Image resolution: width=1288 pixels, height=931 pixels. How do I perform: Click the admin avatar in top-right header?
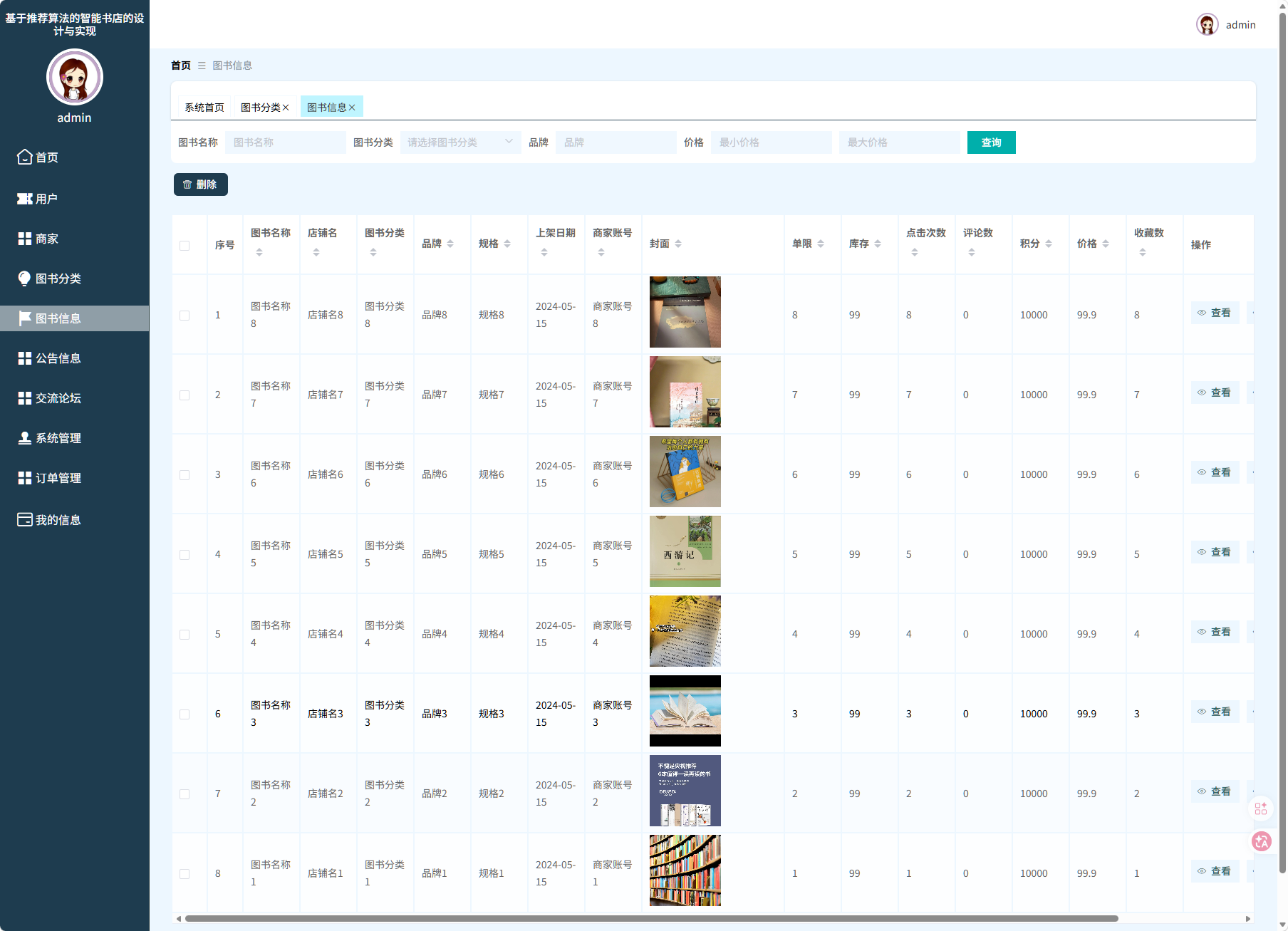(x=1207, y=25)
